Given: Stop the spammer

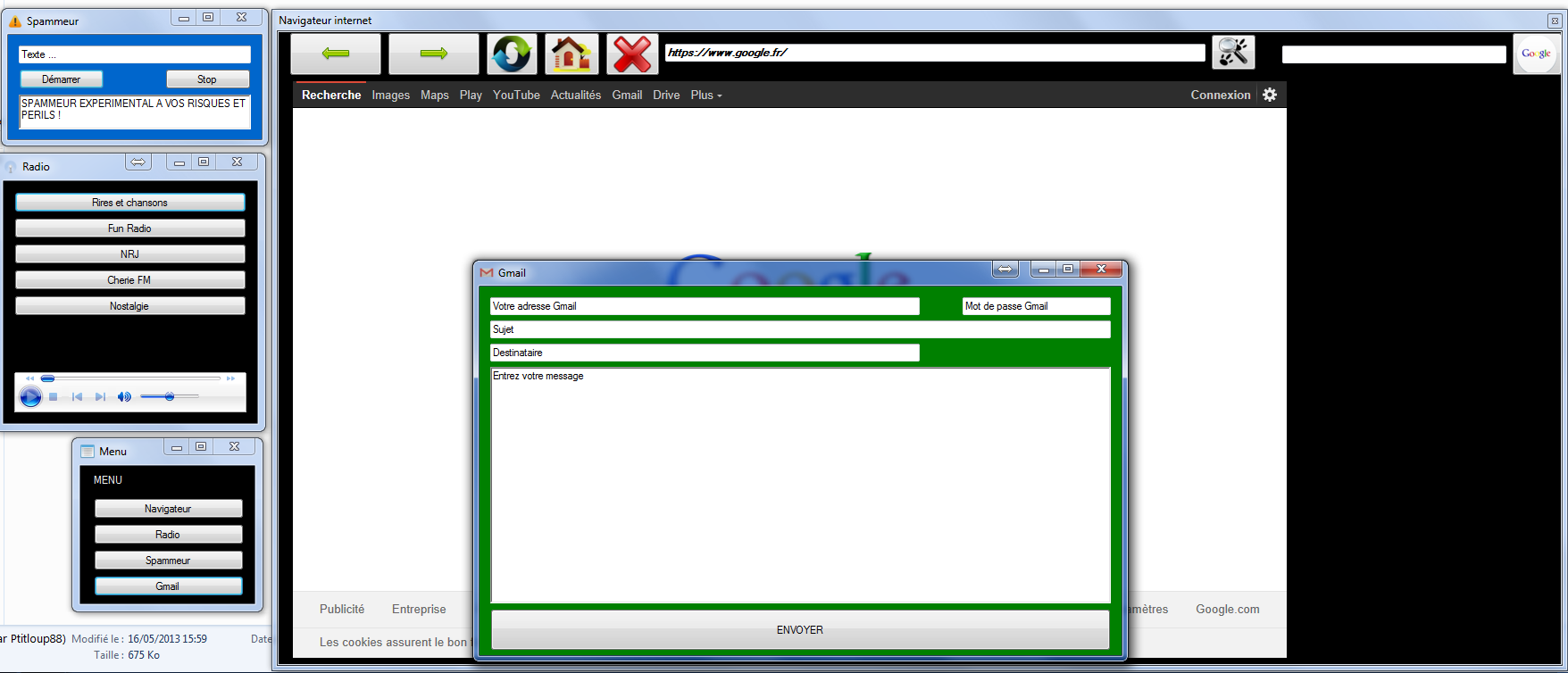Looking at the screenshot, I should pos(207,79).
